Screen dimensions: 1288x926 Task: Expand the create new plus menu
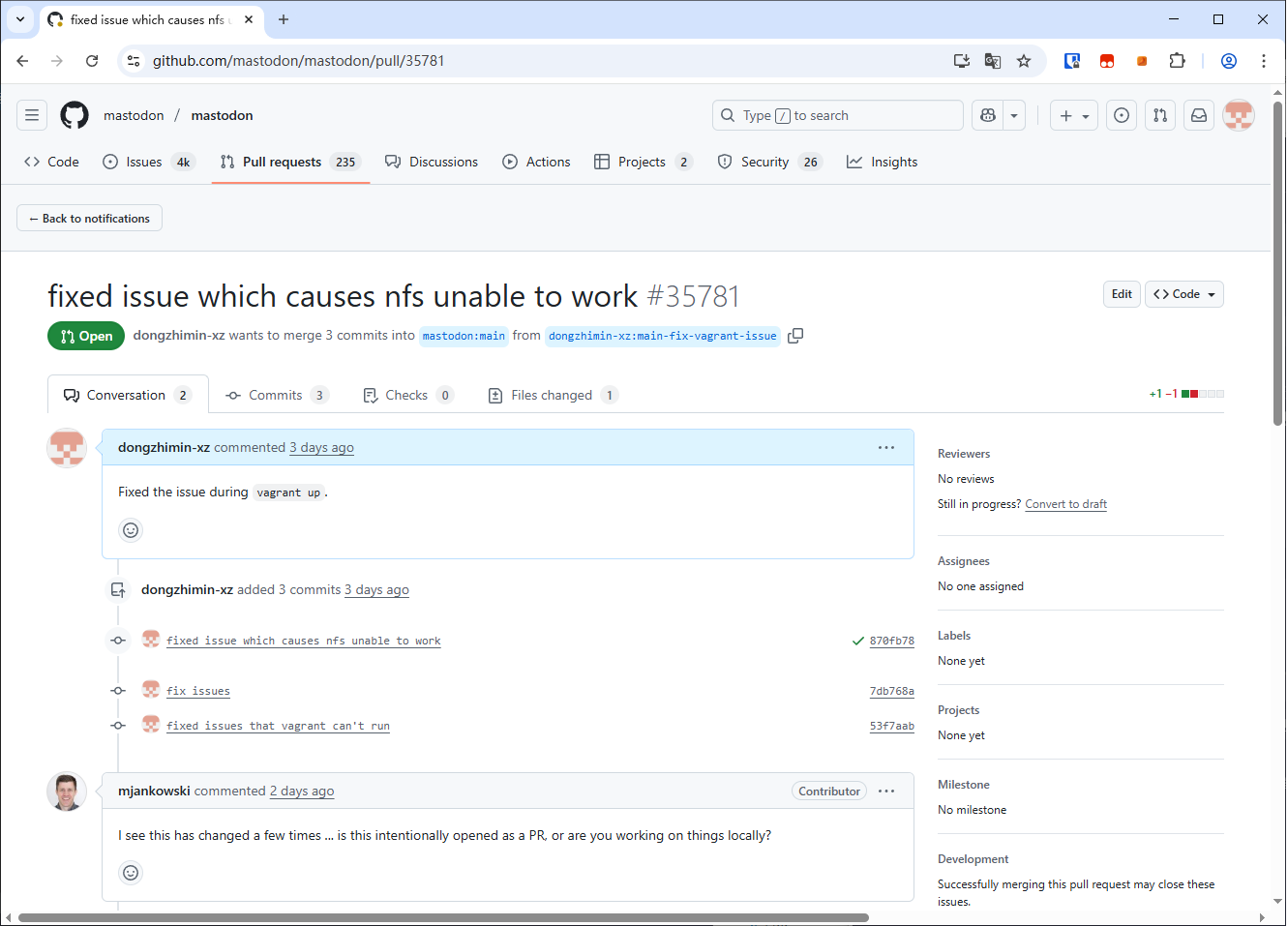[1074, 115]
